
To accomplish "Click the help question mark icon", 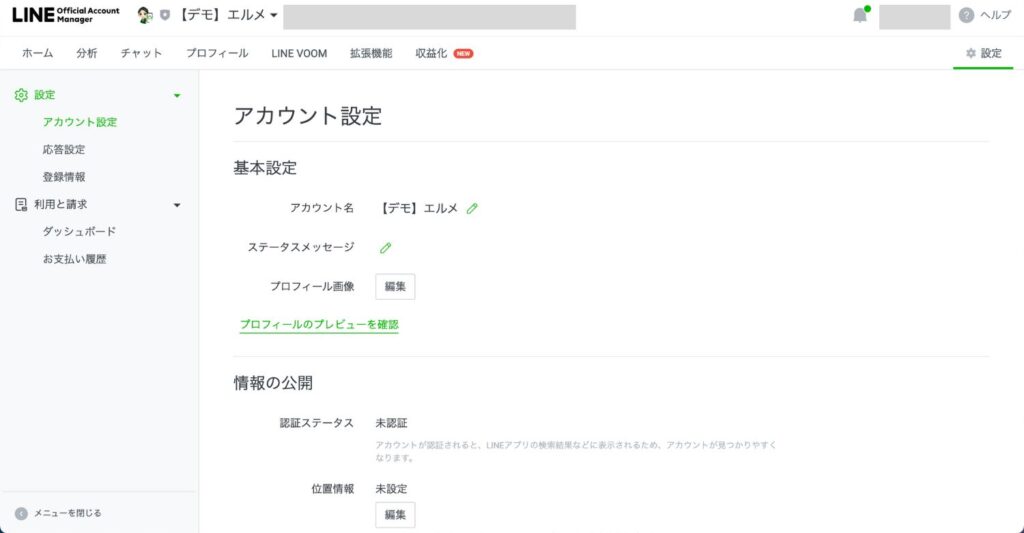I will tap(966, 15).
